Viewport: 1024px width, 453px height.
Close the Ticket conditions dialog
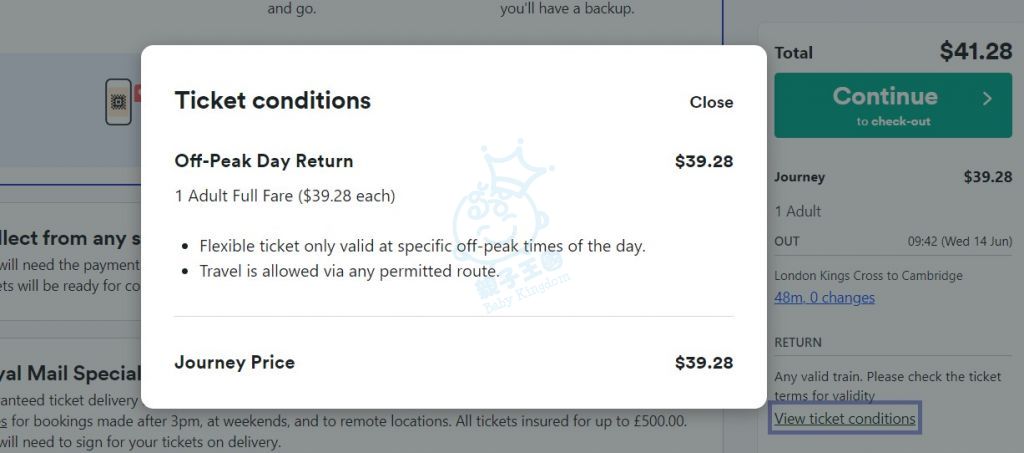pyautogui.click(x=711, y=102)
